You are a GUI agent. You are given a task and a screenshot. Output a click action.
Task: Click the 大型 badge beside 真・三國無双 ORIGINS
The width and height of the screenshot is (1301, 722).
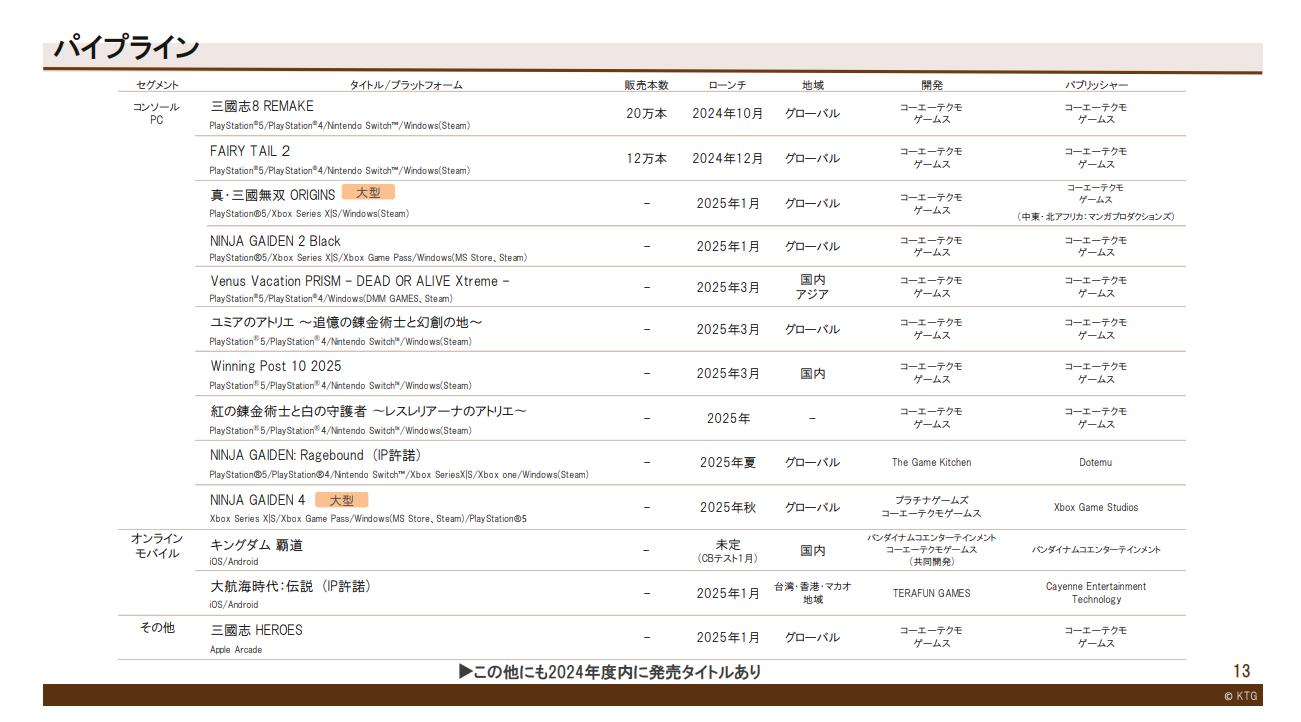[x=368, y=193]
